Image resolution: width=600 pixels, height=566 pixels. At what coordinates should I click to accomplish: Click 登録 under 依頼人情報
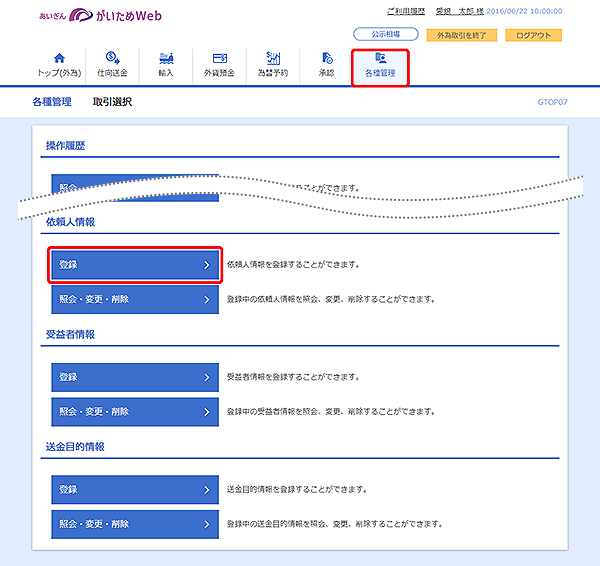click(135, 265)
